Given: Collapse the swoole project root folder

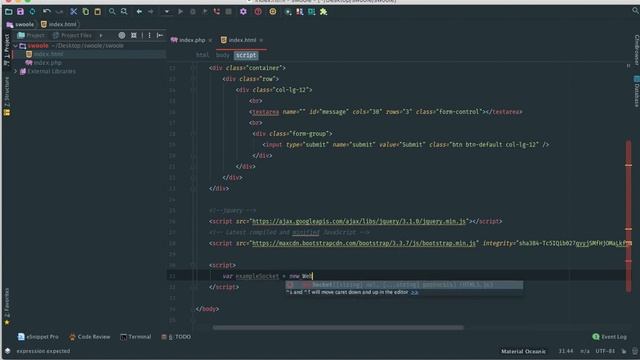Looking at the screenshot, I should [x=16, y=46].
